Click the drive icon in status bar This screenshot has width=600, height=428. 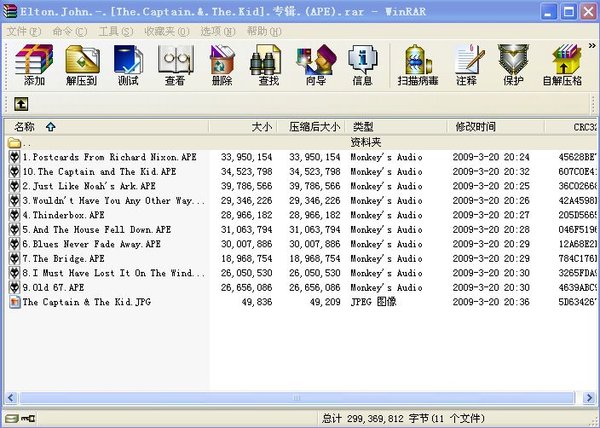point(11,418)
